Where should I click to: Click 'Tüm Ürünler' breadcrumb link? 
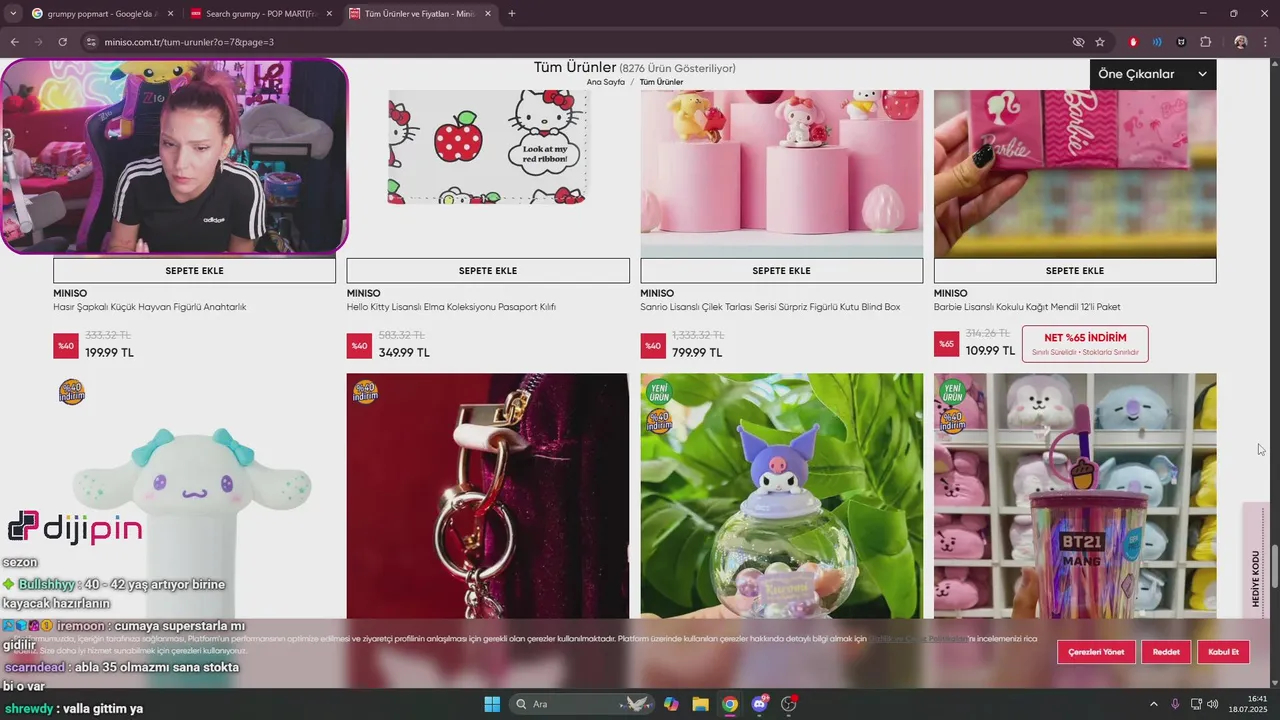click(662, 82)
